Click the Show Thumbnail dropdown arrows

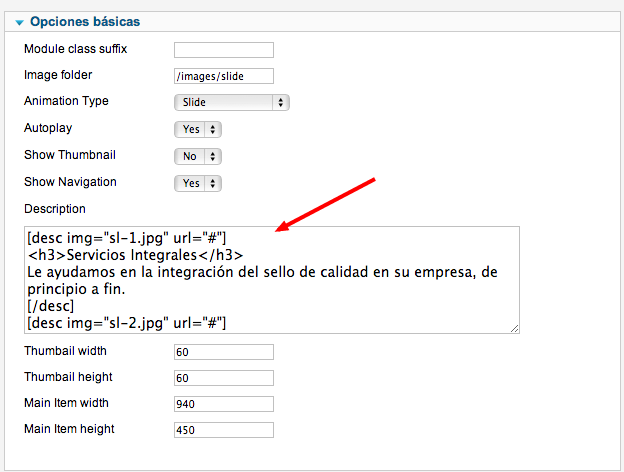(x=213, y=156)
